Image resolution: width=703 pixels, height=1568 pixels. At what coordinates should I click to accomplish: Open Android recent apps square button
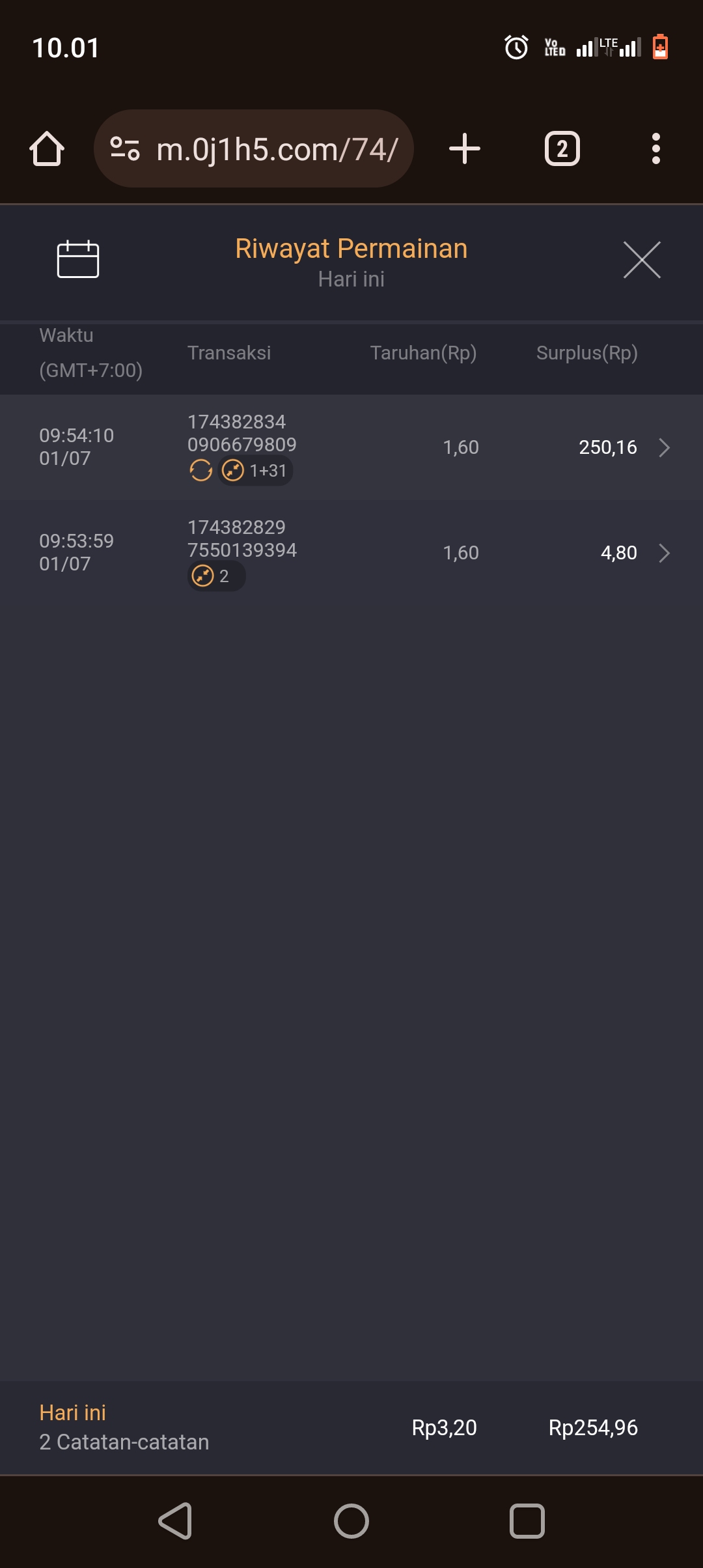tap(527, 1521)
